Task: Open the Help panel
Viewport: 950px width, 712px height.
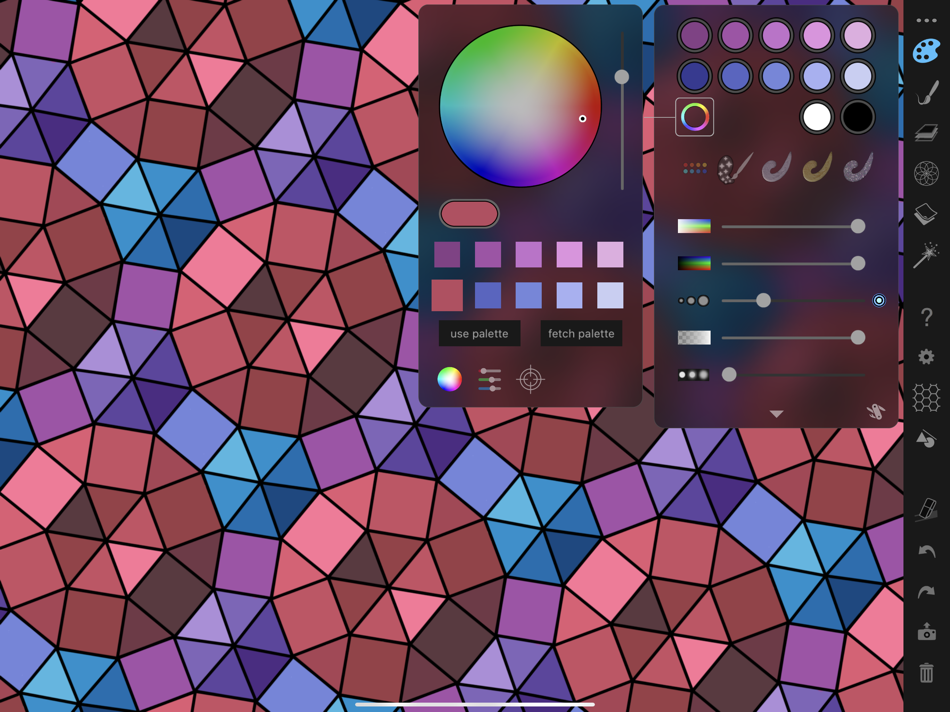Action: pos(928,317)
